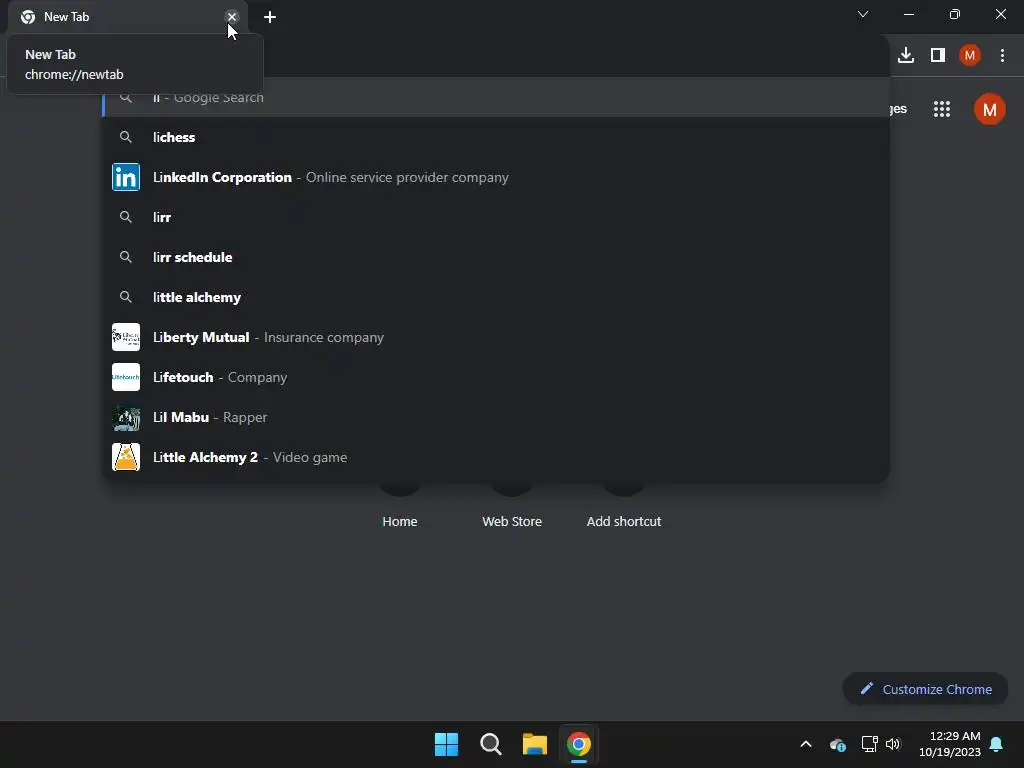Open Chrome downloads icon
The height and width of the screenshot is (768, 1024).
[x=906, y=56]
